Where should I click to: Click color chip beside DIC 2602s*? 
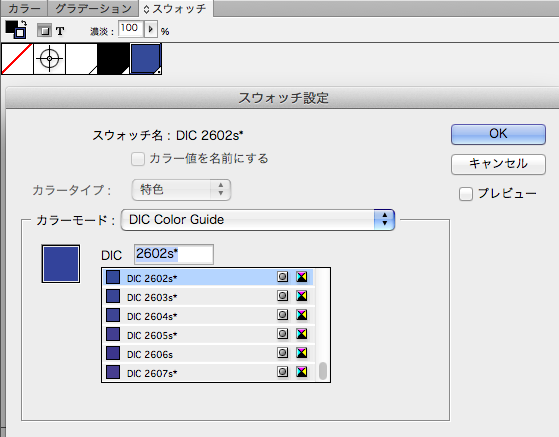coord(113,277)
